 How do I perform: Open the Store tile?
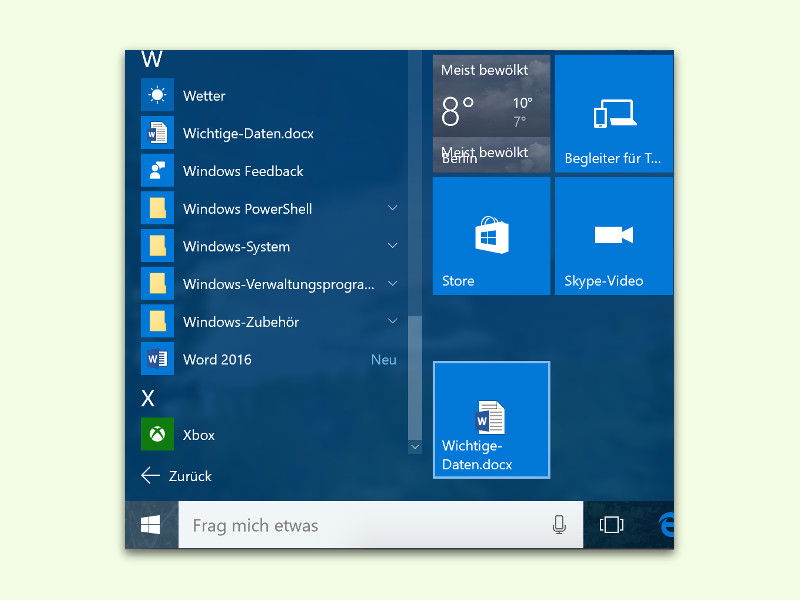tap(491, 236)
